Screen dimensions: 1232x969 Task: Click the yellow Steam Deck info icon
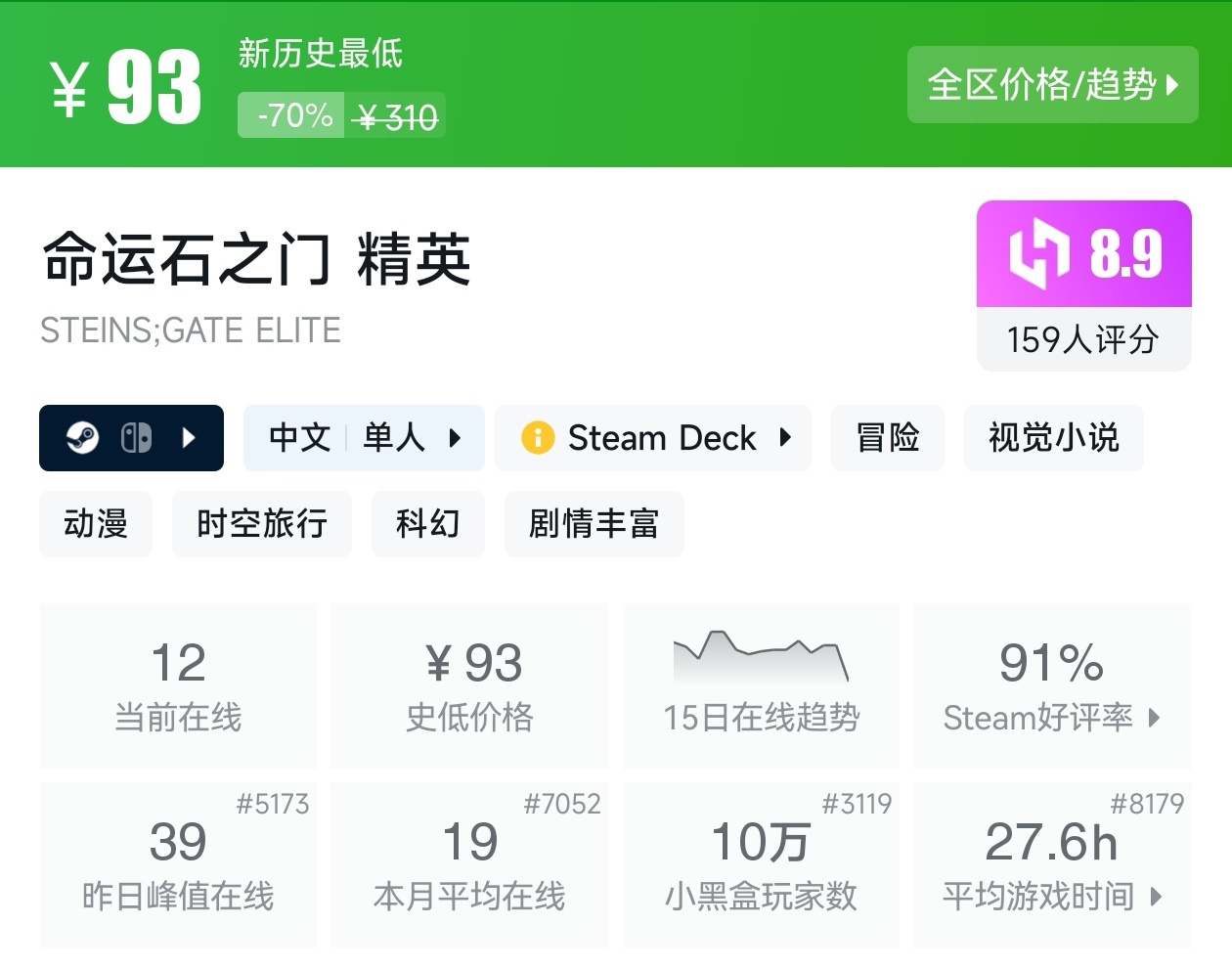pyautogui.click(x=538, y=438)
